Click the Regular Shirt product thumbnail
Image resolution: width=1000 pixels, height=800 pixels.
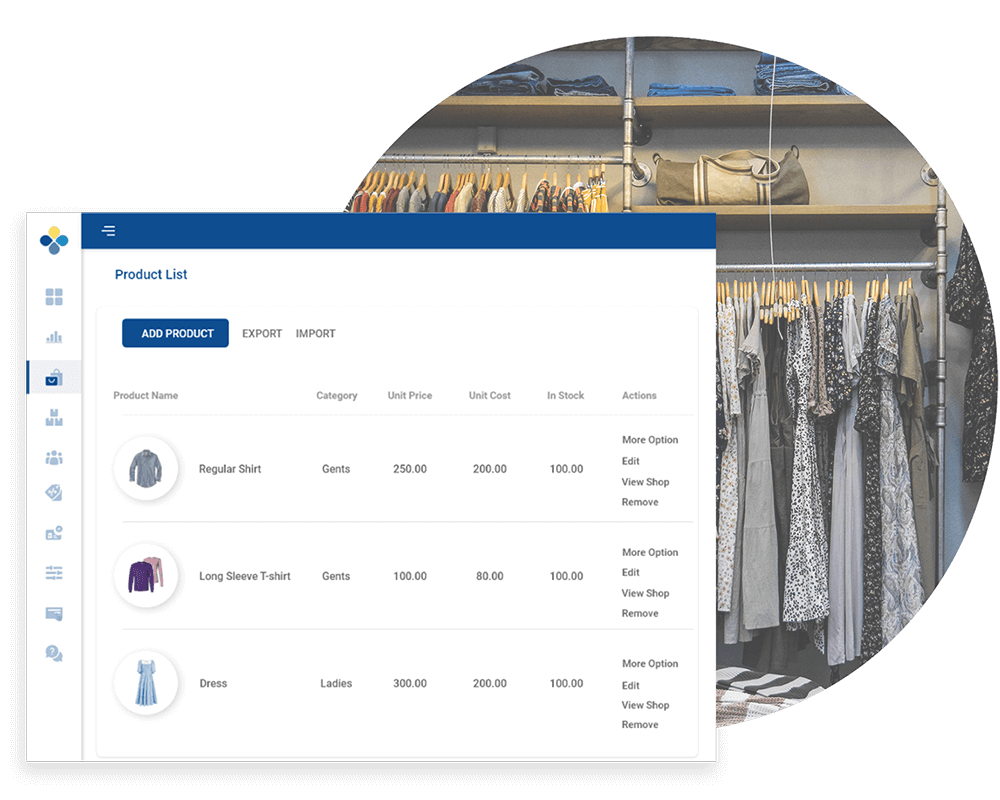pos(146,468)
